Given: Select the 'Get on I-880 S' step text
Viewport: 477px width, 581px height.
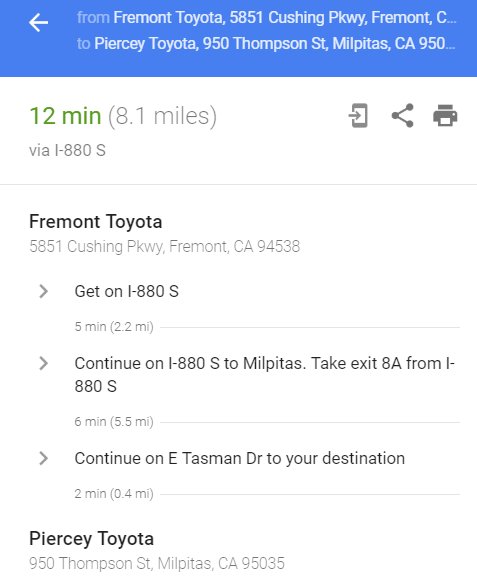Looking at the screenshot, I should click(x=127, y=291).
